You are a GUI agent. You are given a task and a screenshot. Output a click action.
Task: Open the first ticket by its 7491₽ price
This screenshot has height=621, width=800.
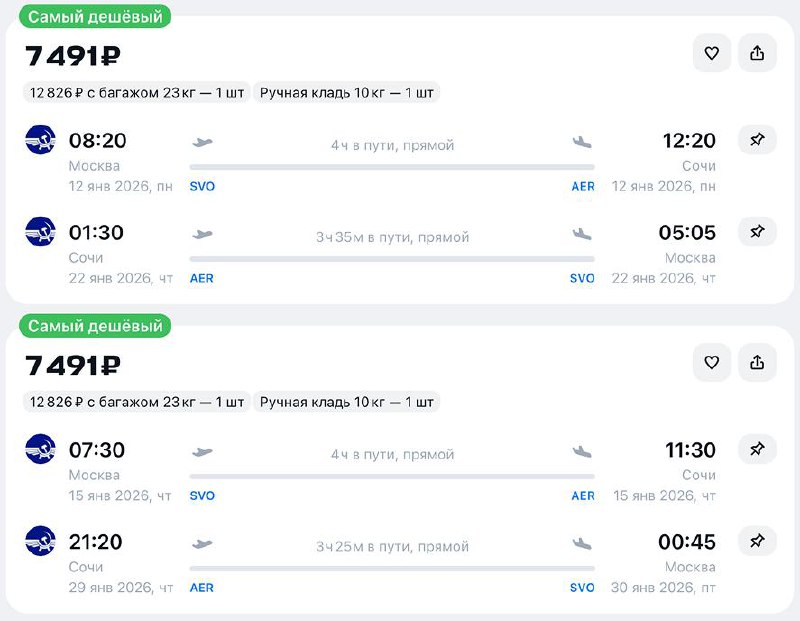tap(73, 56)
